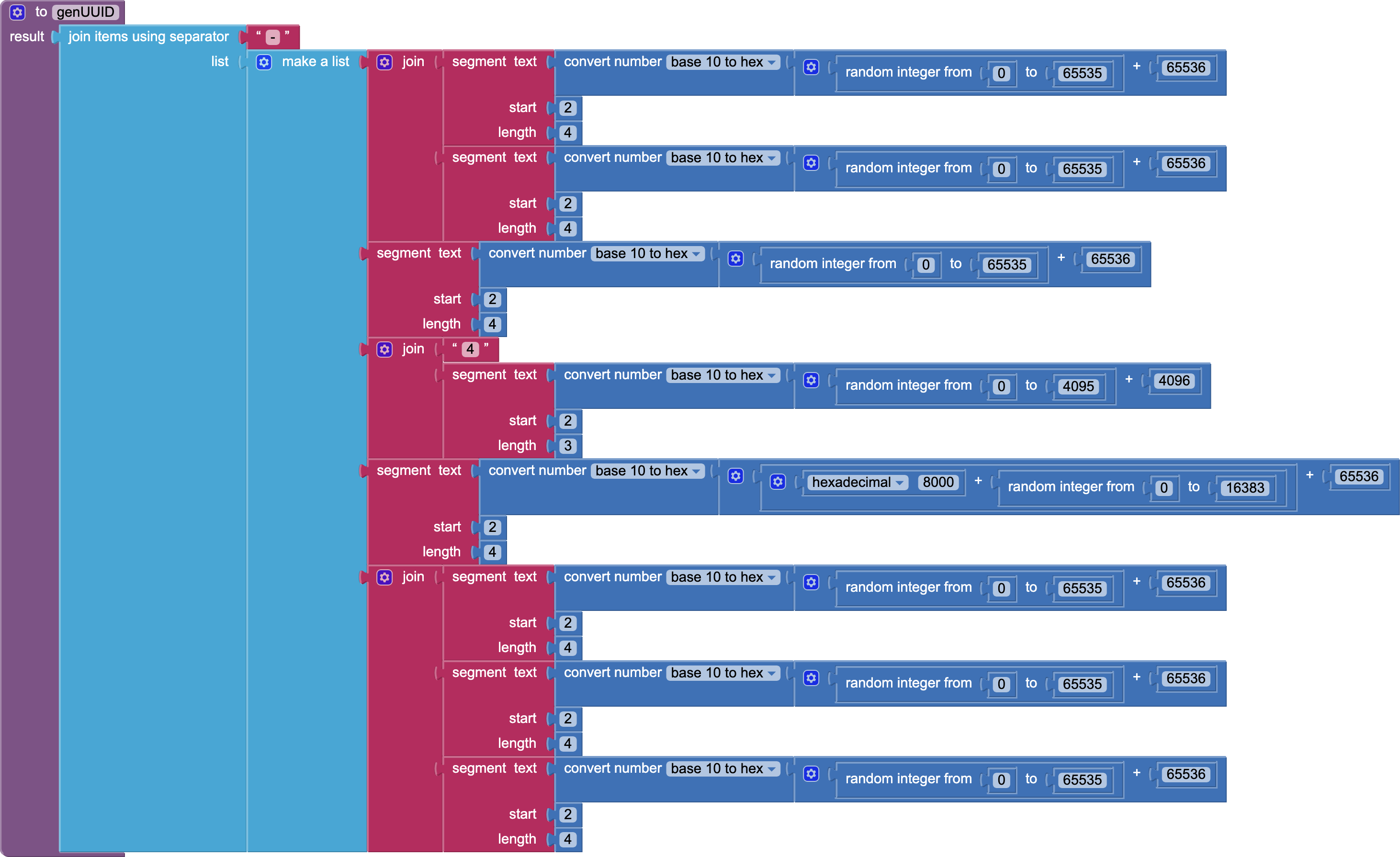Click the length value 3 field

568,446
